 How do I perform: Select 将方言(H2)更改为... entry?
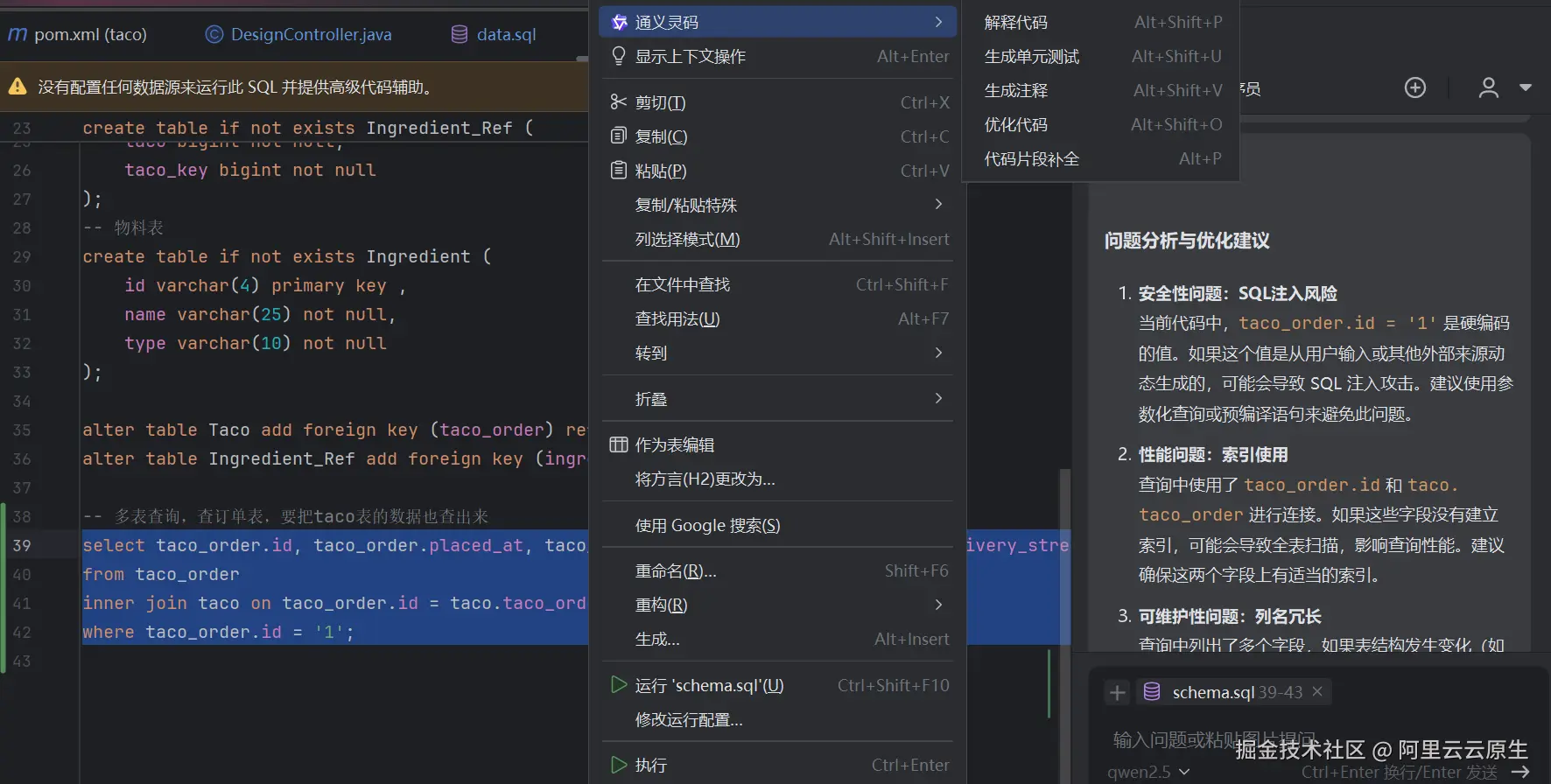click(778, 479)
